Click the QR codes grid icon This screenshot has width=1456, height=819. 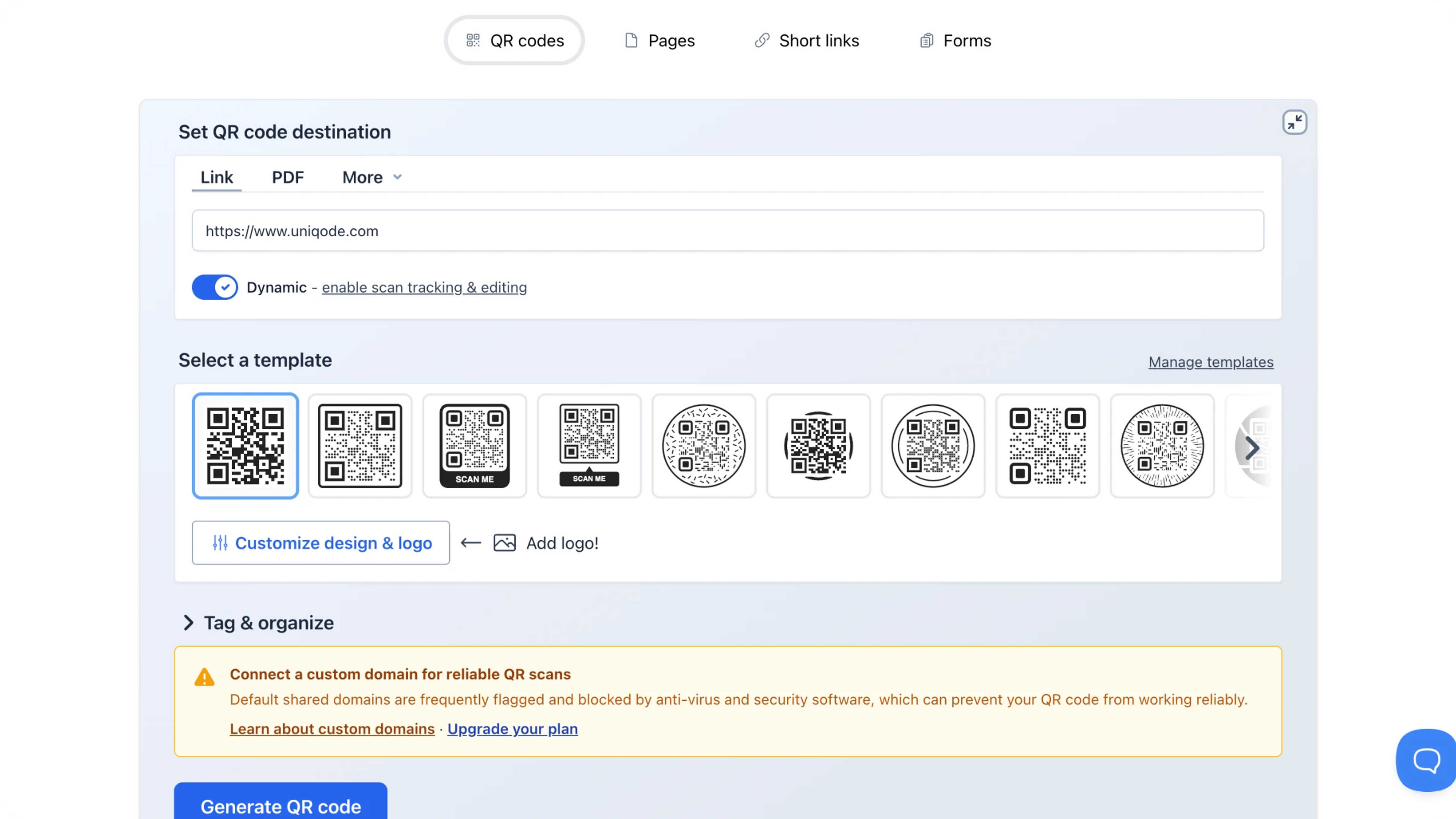point(472,40)
